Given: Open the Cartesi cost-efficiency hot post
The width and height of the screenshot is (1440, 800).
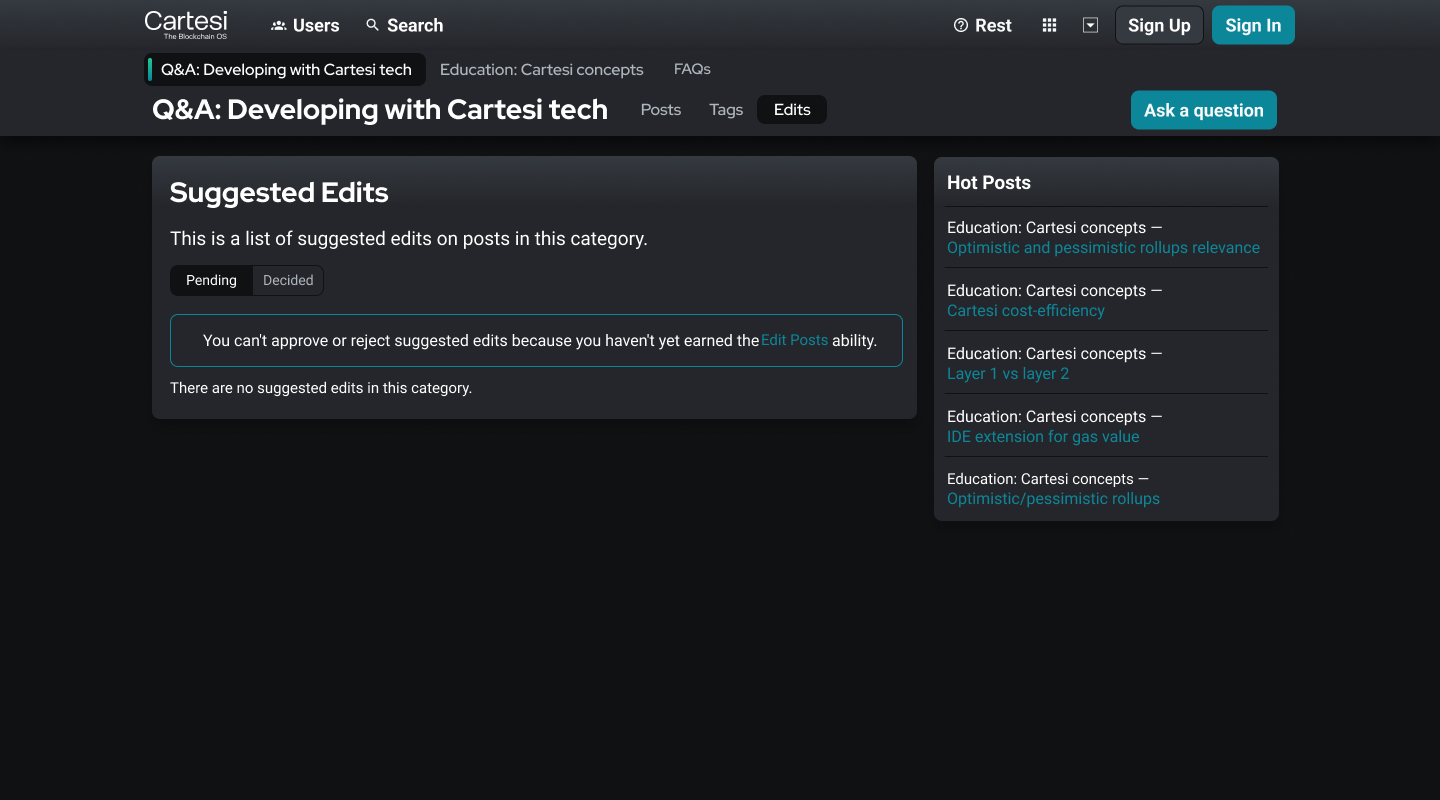Looking at the screenshot, I should (1025, 311).
